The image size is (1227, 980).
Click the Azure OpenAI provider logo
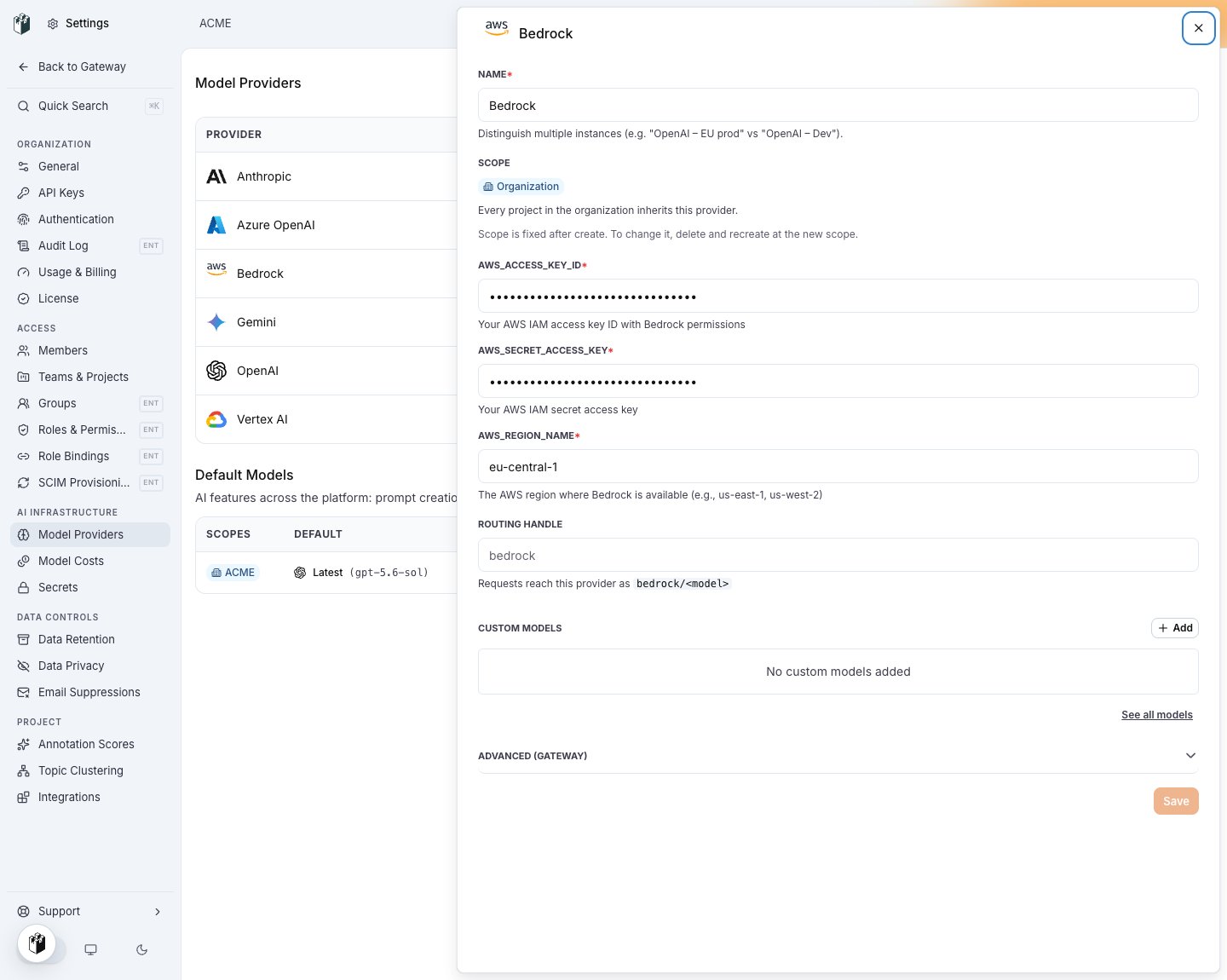tap(216, 225)
